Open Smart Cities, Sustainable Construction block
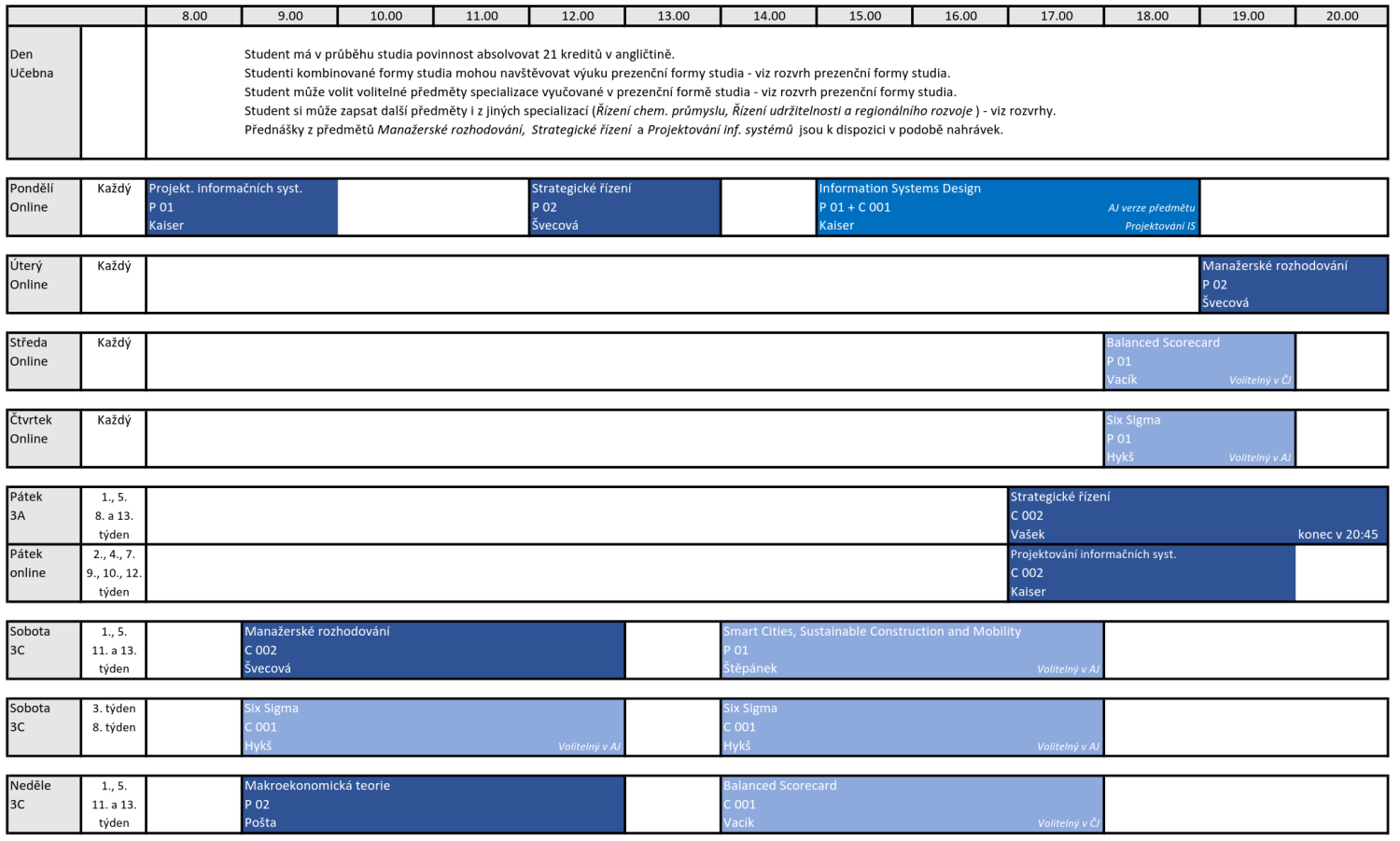The height and width of the screenshot is (841, 1400). click(913, 650)
